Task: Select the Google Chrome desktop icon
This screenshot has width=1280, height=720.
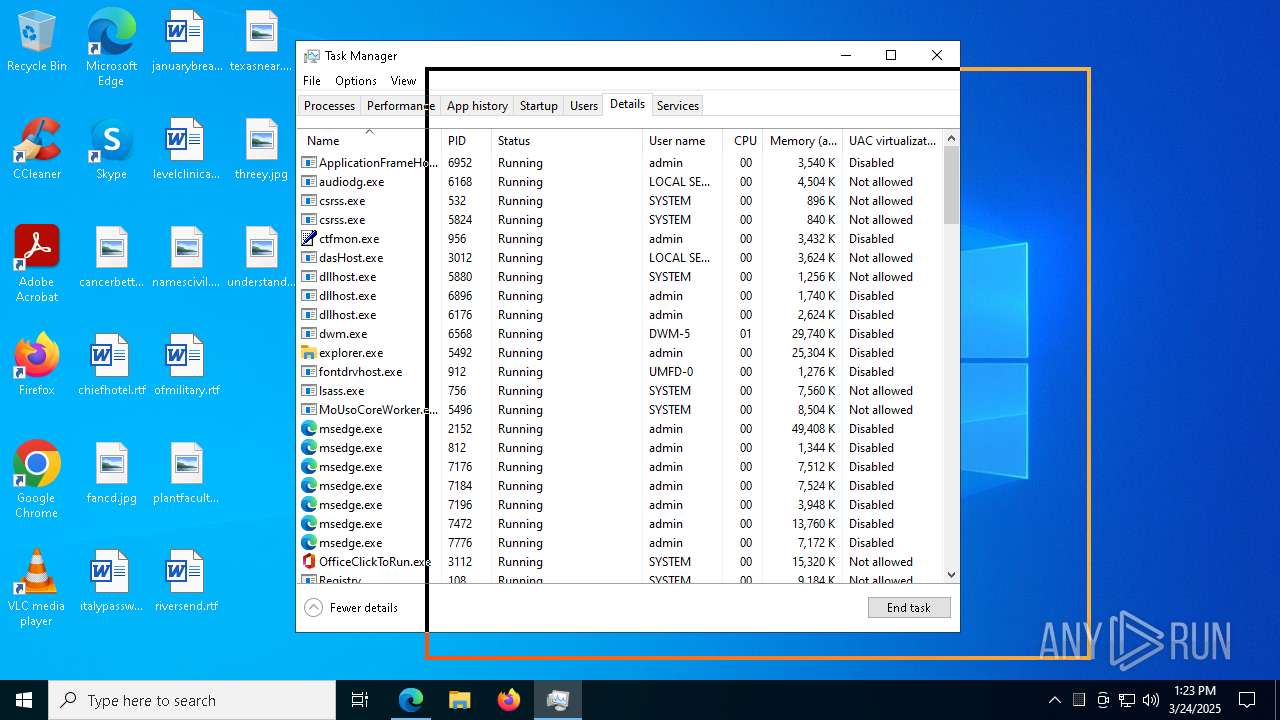Action: [37, 480]
